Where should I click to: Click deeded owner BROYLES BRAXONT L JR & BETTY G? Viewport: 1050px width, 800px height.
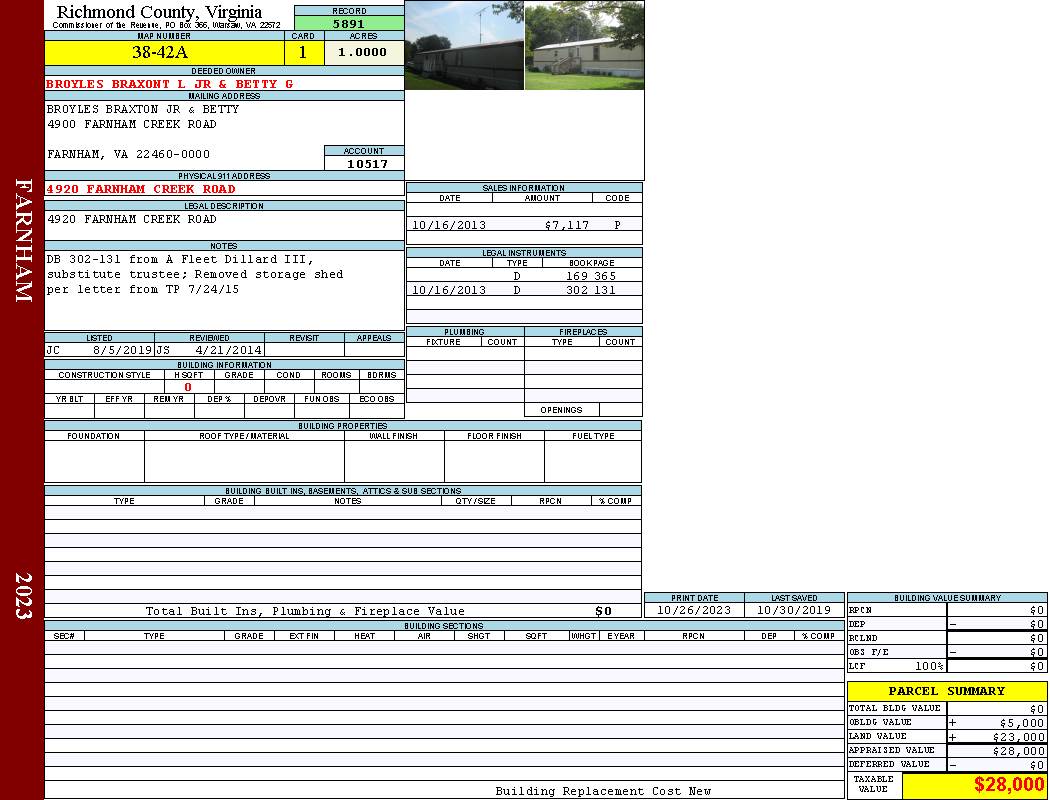(169, 84)
